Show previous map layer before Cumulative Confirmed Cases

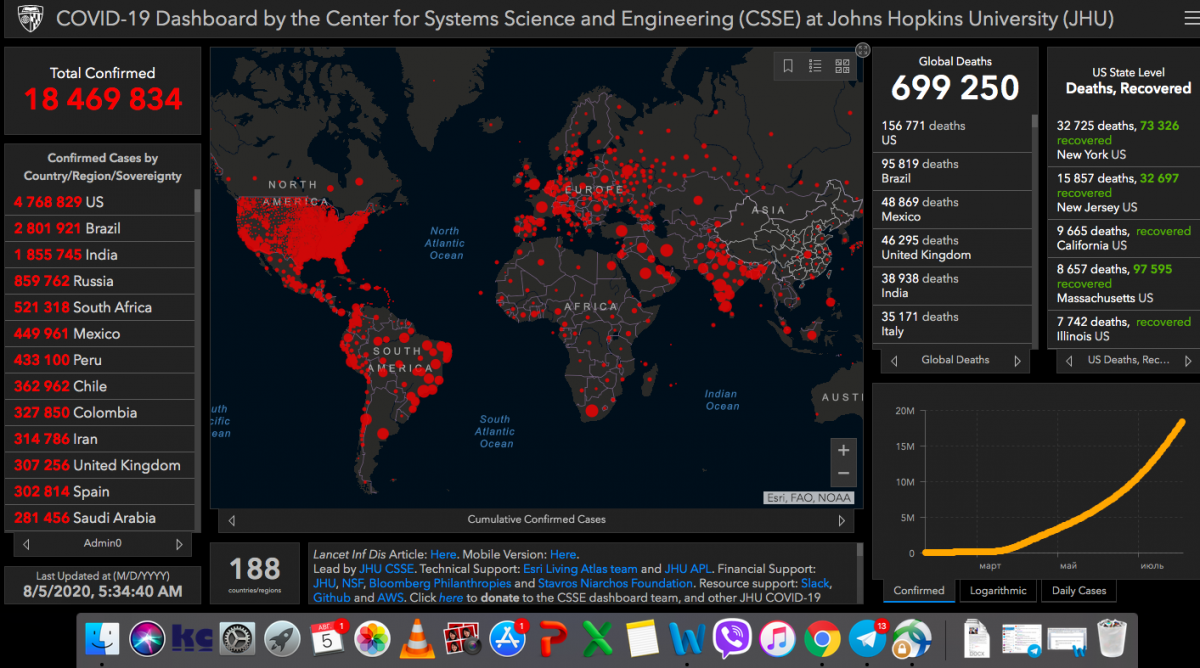point(232,520)
